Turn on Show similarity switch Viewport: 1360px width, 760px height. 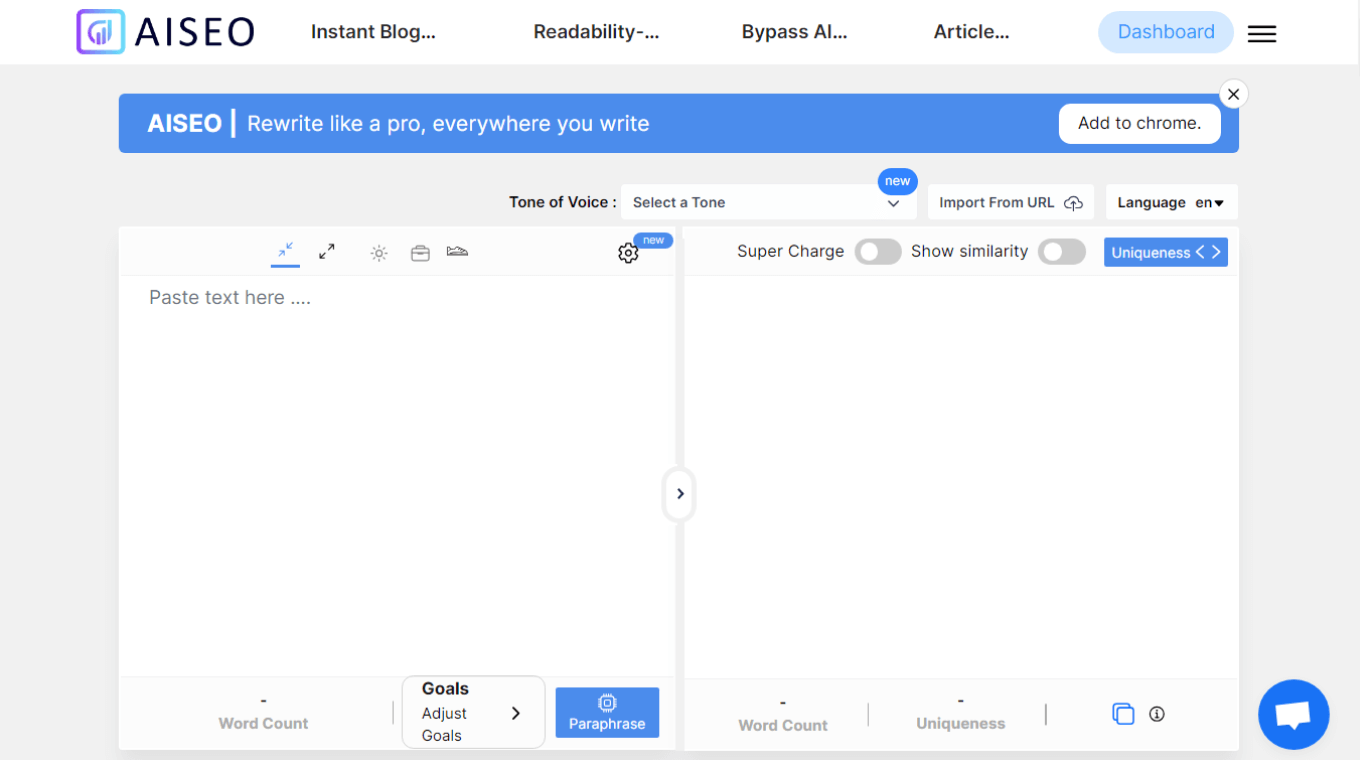coord(1061,252)
